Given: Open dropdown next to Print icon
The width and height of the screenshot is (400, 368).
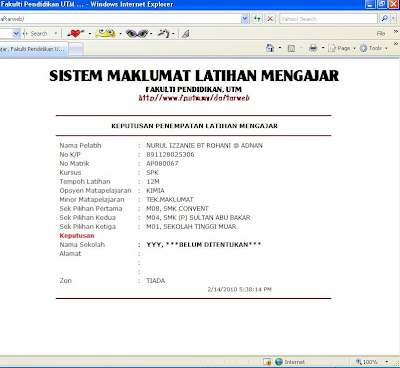Looking at the screenshot, I should click(x=323, y=48).
